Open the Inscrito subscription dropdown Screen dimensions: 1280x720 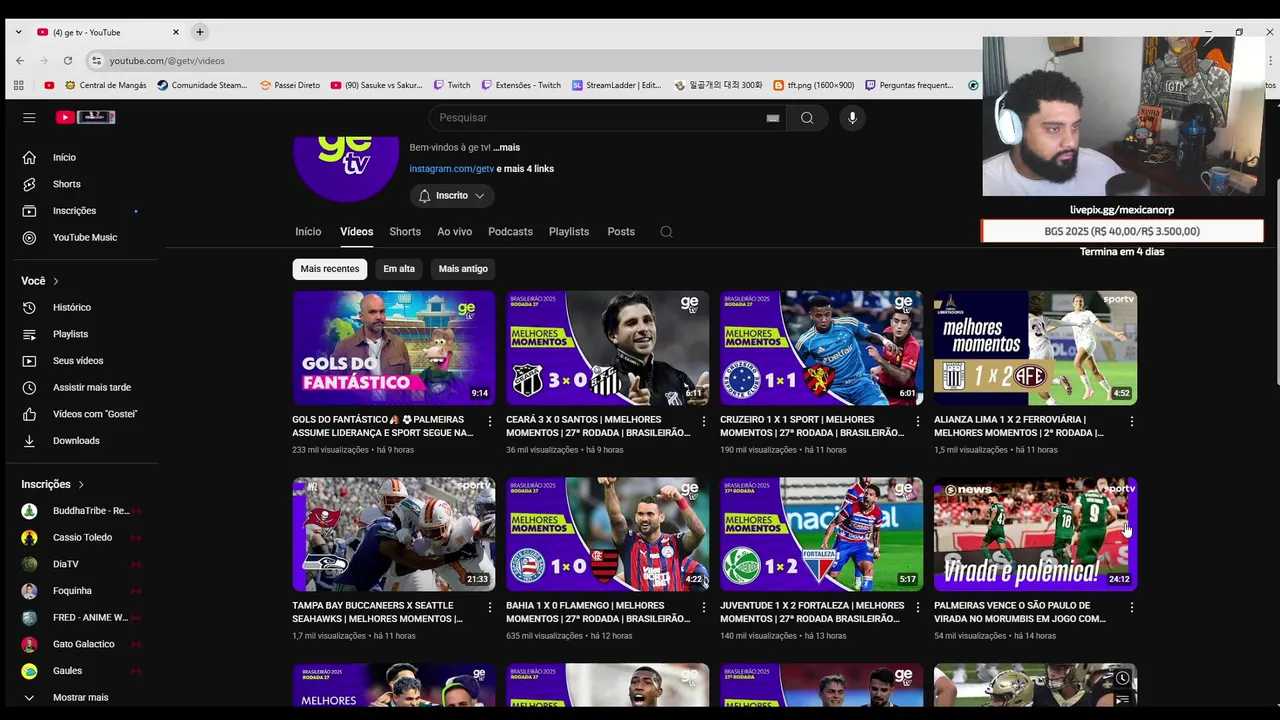(x=452, y=196)
